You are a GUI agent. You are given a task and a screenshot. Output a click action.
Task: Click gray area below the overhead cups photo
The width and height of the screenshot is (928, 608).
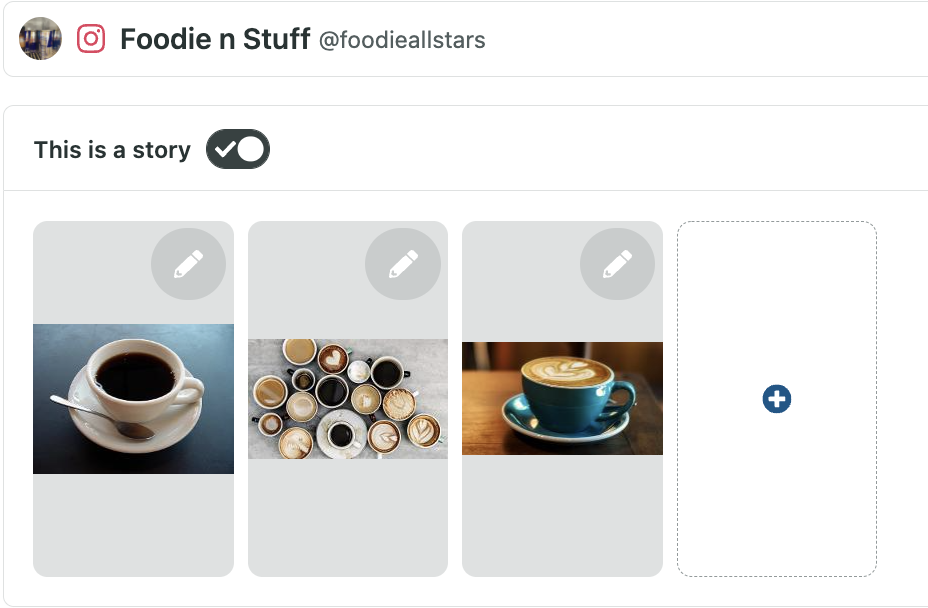click(348, 518)
